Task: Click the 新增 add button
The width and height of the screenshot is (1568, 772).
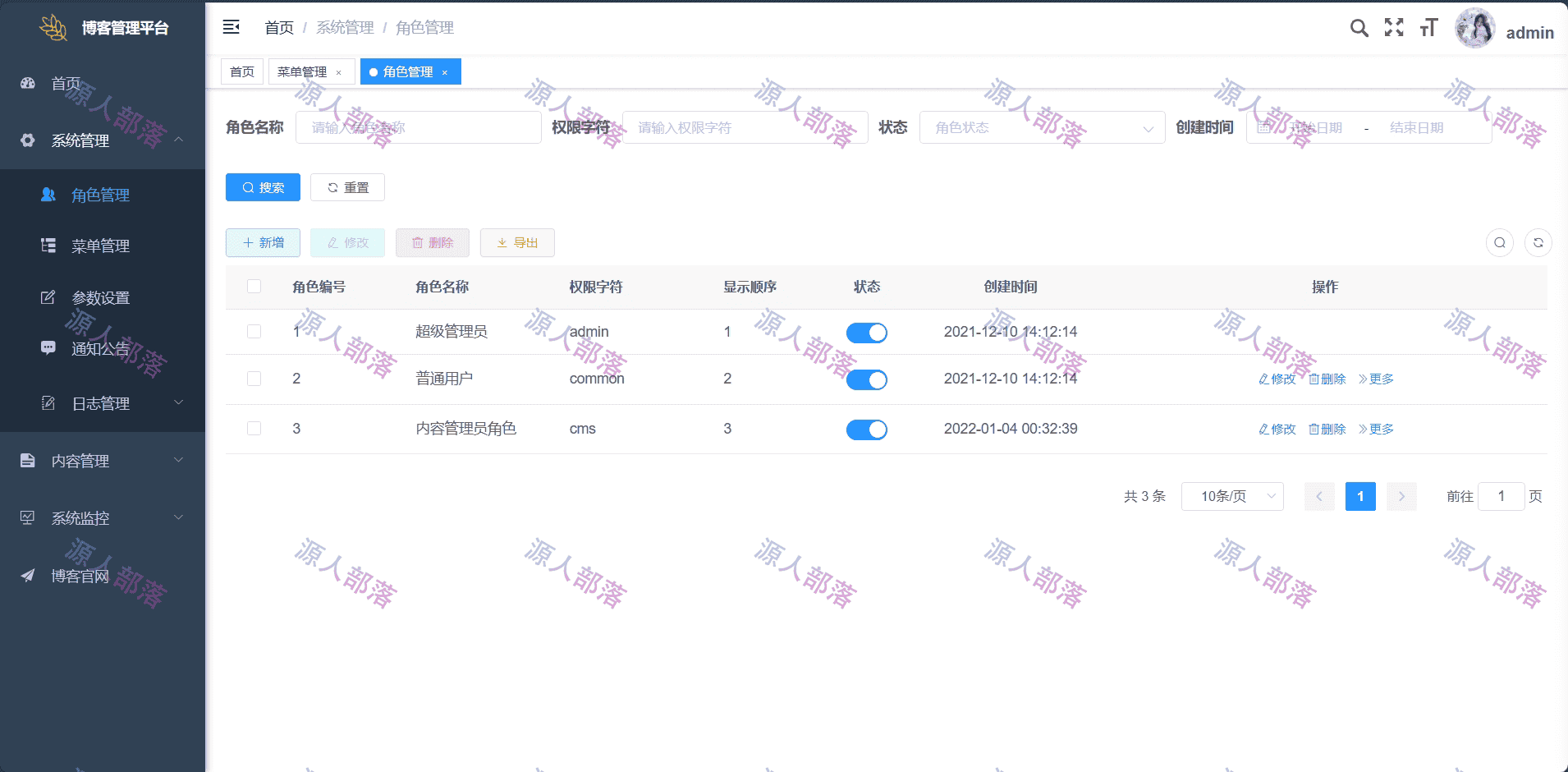Action: [263, 242]
